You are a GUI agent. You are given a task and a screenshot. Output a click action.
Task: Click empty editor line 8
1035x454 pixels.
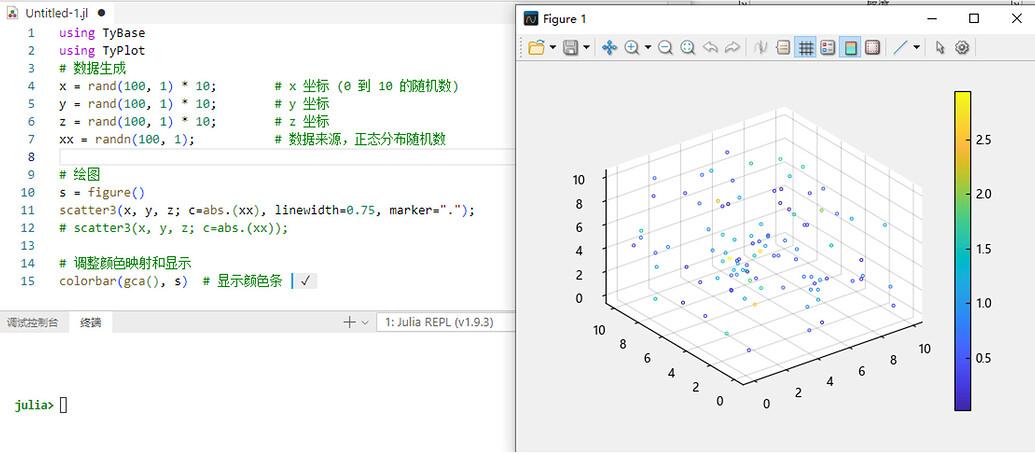point(286,156)
